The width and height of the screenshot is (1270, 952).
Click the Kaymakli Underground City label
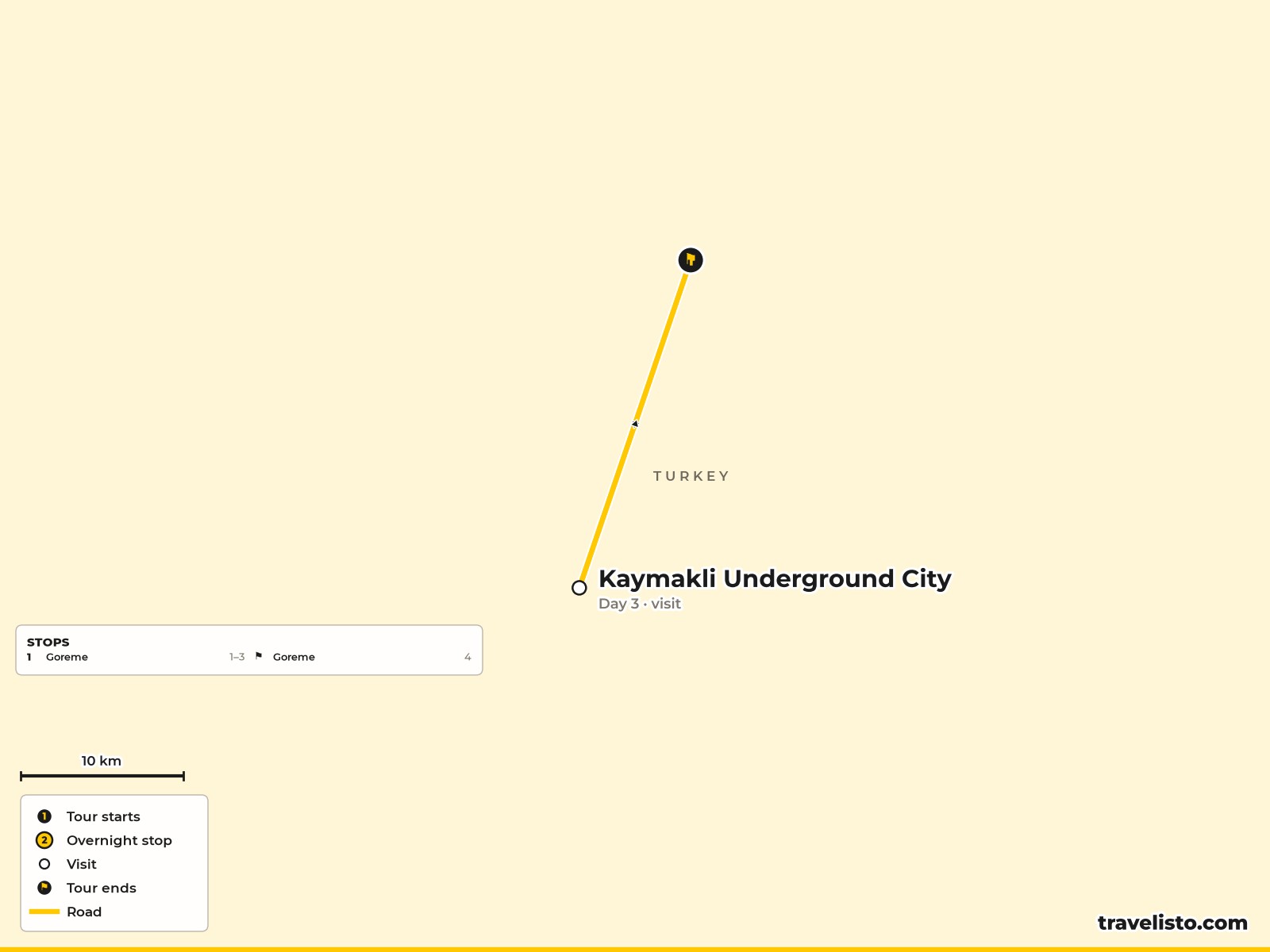pos(775,578)
